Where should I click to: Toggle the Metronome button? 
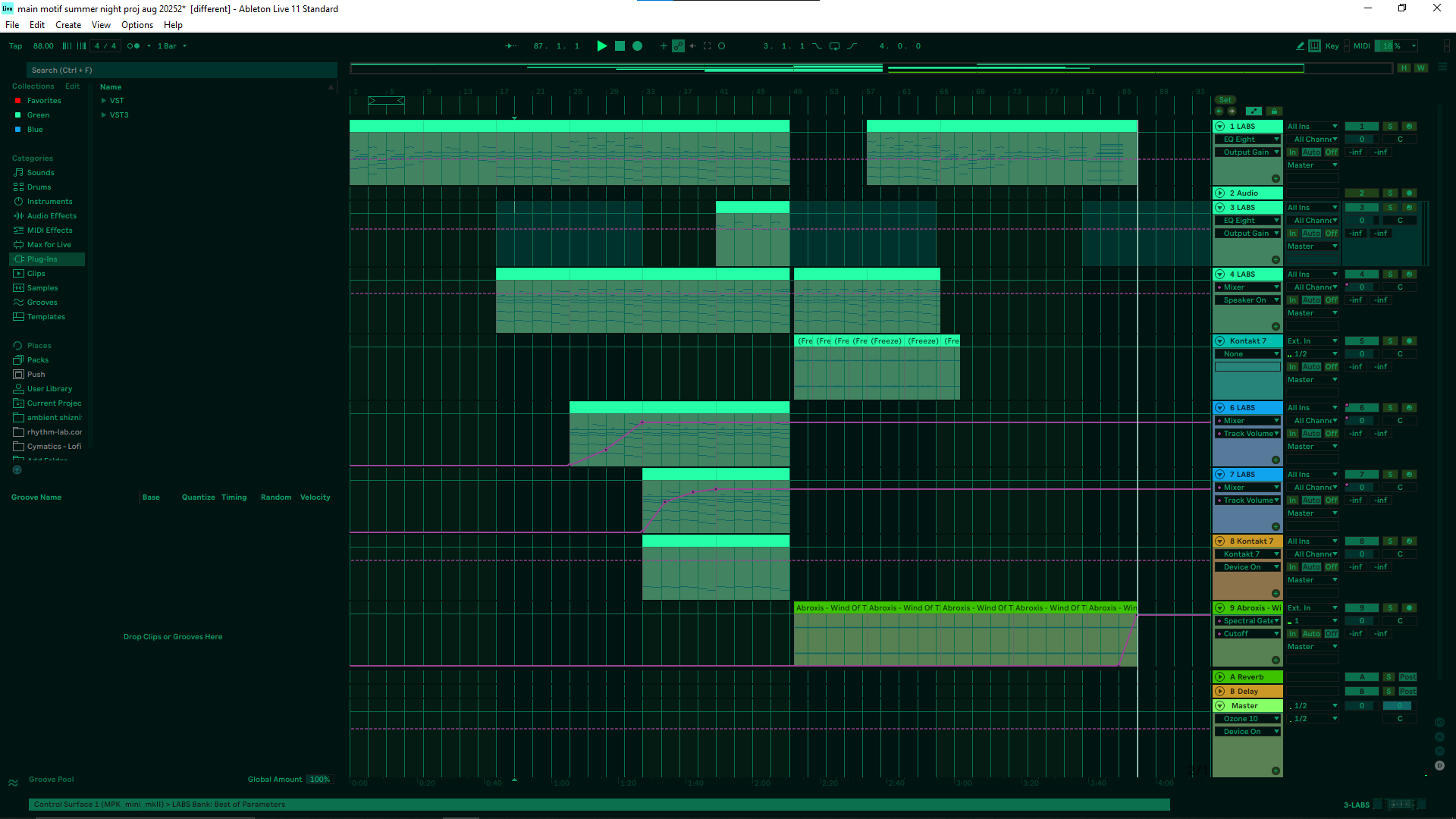point(133,46)
